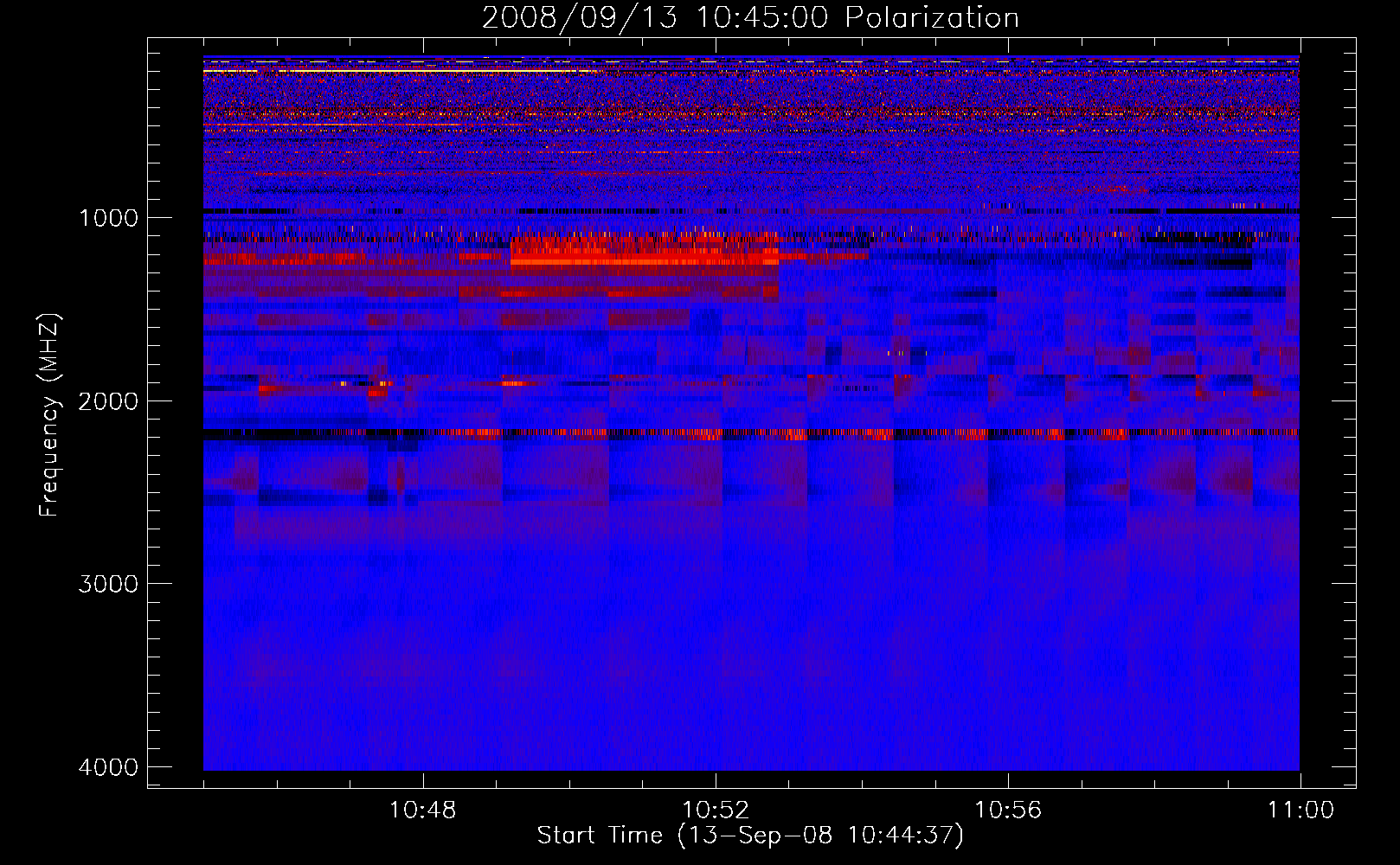Click the '2000' frequency tick label
This screenshot has width=1400, height=865.
coord(108,400)
